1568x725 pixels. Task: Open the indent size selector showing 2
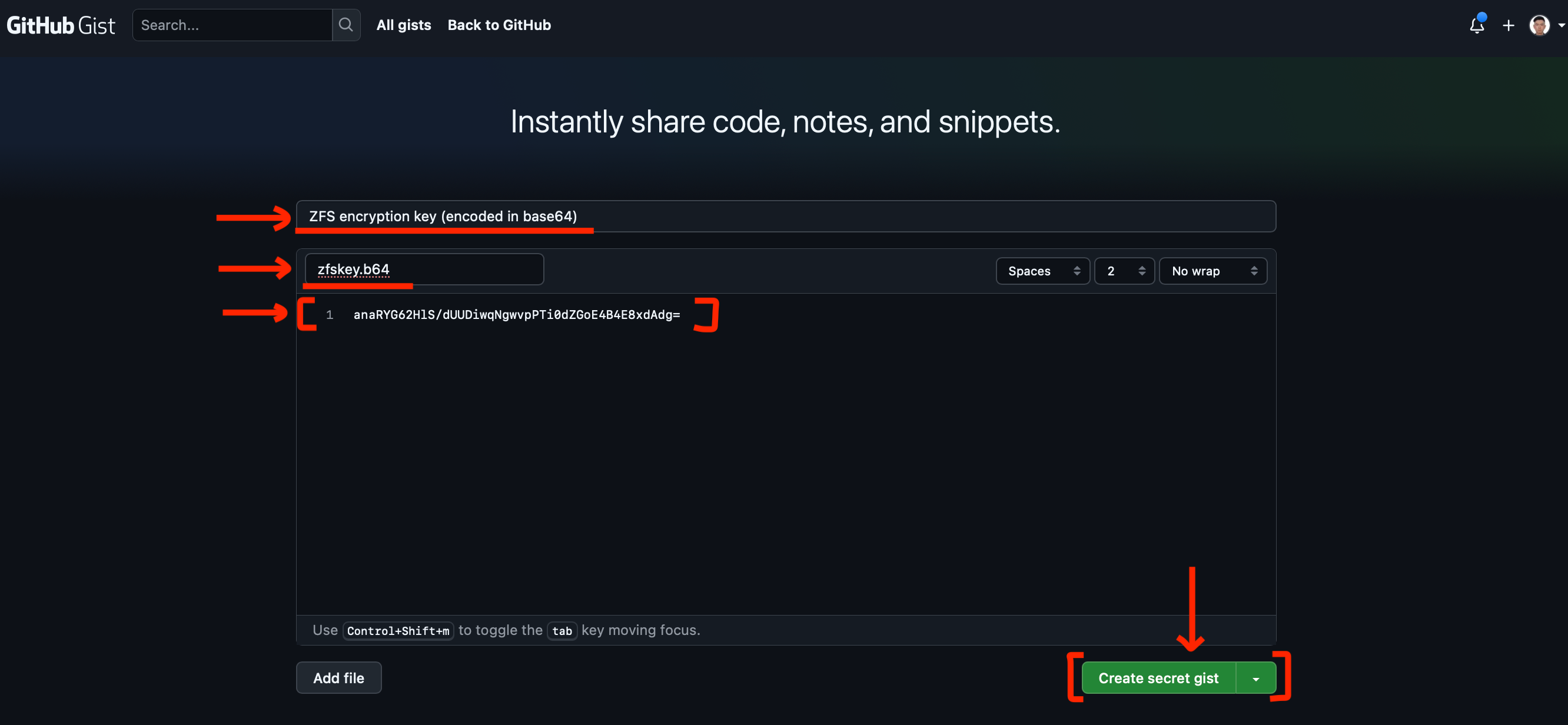(1124, 271)
